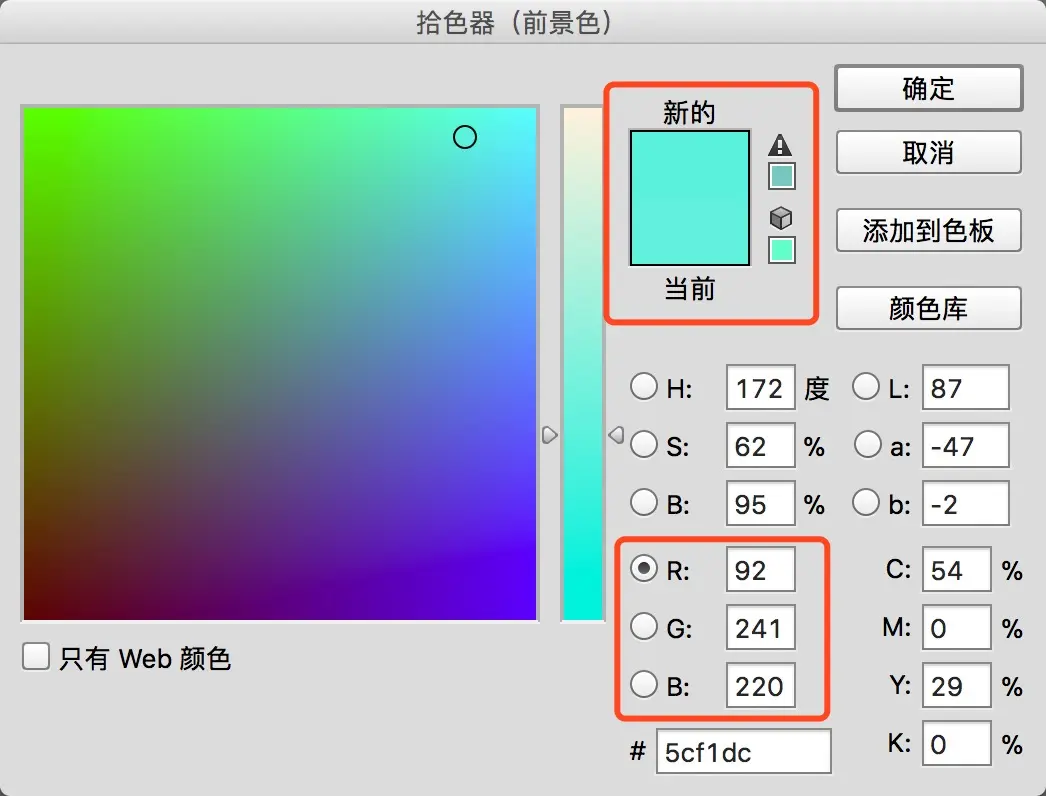Confirm with the 确定 button

click(x=928, y=88)
